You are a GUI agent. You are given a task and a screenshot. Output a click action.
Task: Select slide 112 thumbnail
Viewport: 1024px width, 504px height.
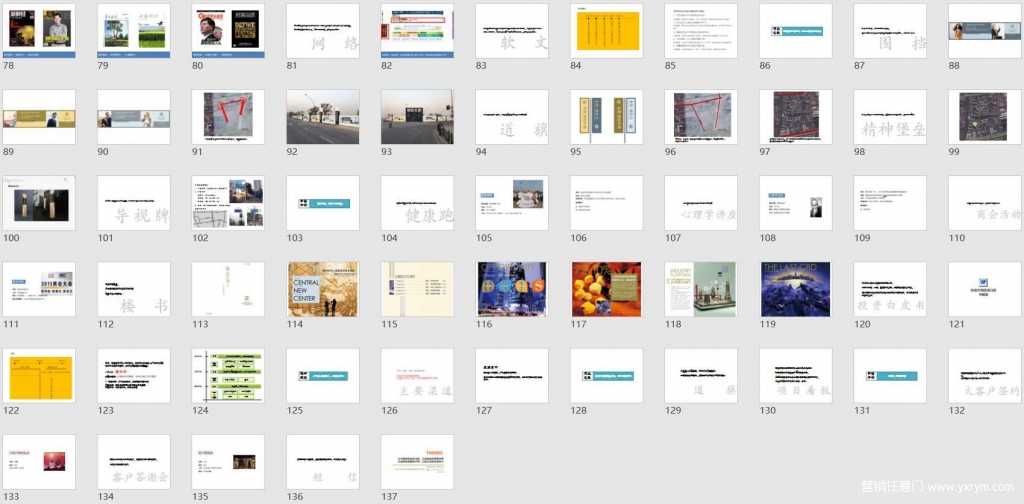(x=133, y=289)
